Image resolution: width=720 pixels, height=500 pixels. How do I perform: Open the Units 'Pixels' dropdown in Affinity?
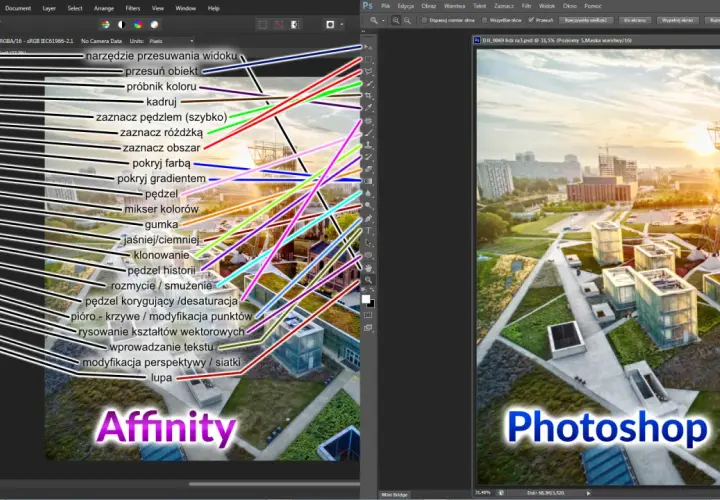tap(170, 41)
